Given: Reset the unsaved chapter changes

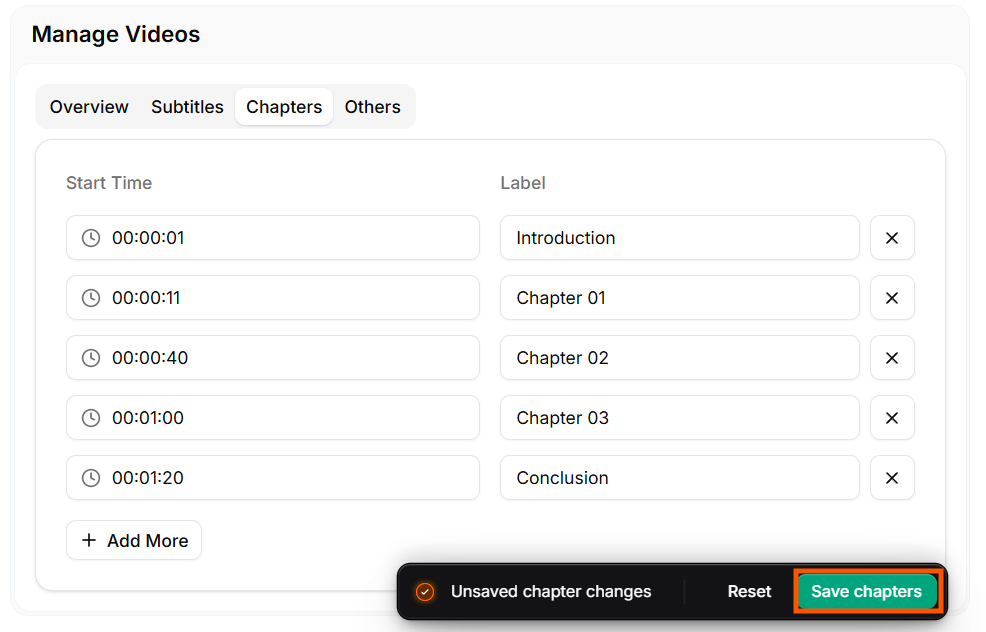Looking at the screenshot, I should click(x=750, y=592).
